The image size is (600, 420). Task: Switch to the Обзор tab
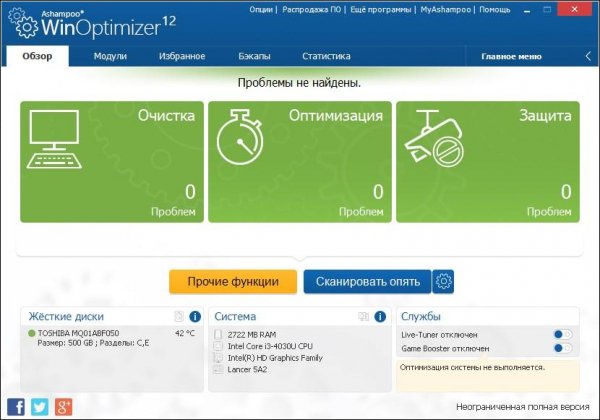tap(38, 56)
